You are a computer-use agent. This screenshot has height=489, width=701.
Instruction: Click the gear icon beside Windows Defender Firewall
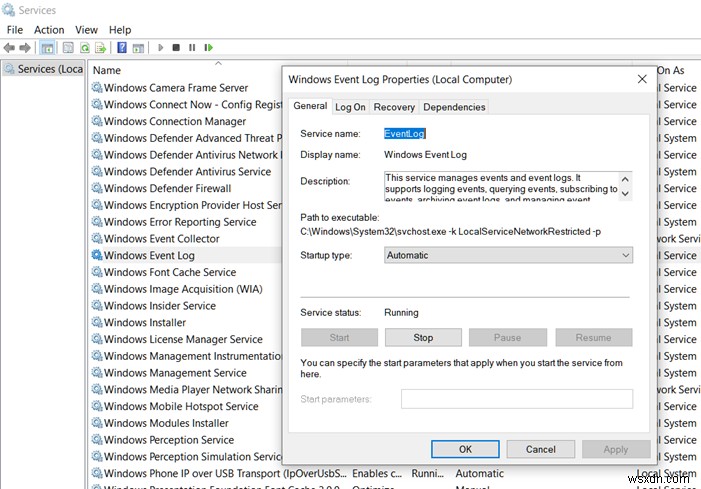click(x=97, y=188)
